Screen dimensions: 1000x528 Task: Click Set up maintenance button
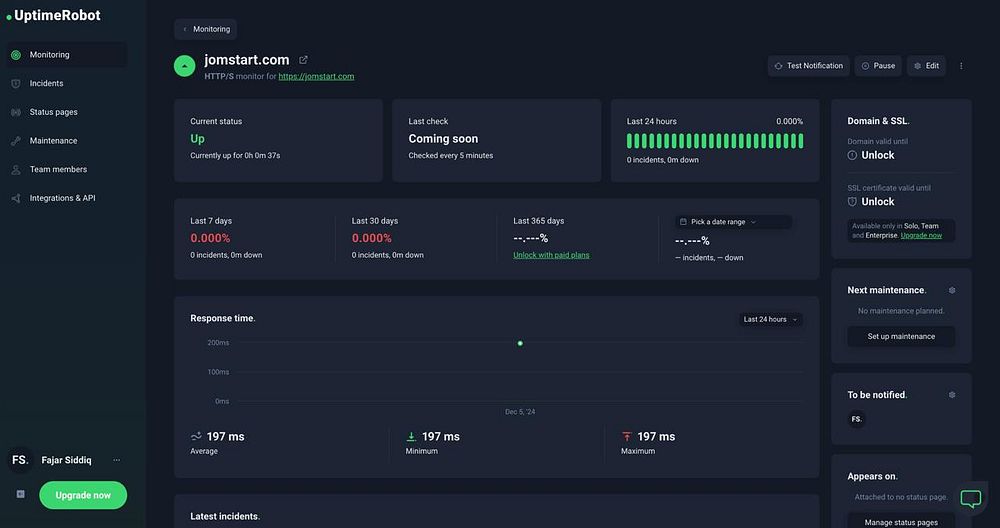(x=901, y=337)
